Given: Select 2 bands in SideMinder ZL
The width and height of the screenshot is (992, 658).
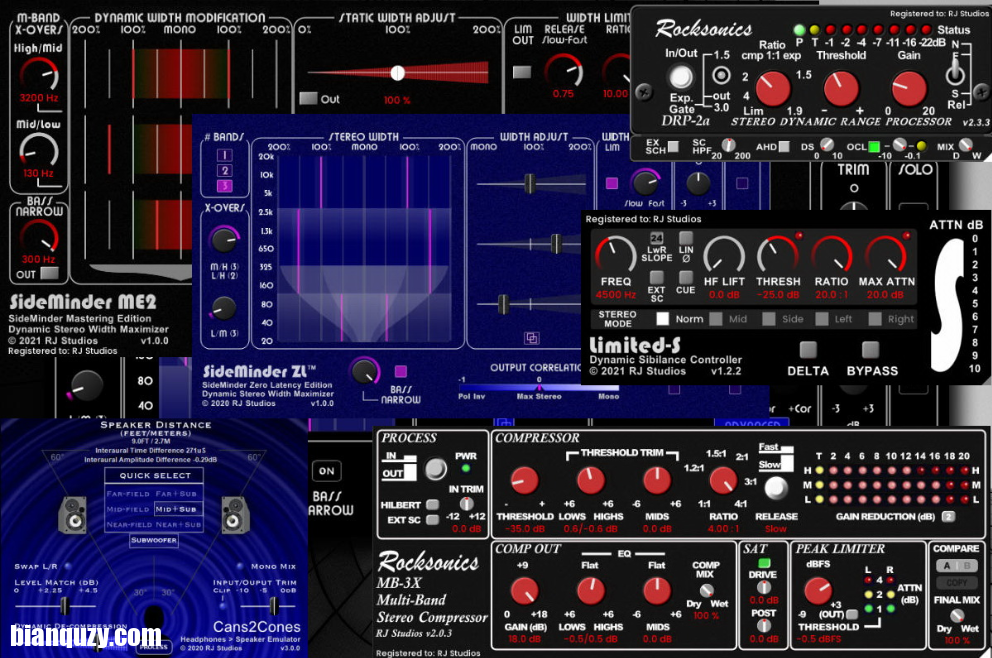Looking at the screenshot, I should [225, 170].
